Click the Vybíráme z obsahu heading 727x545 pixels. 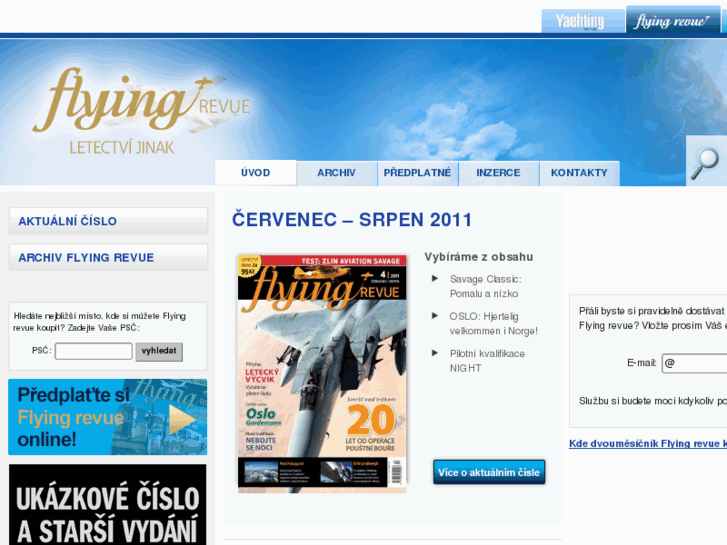click(478, 256)
